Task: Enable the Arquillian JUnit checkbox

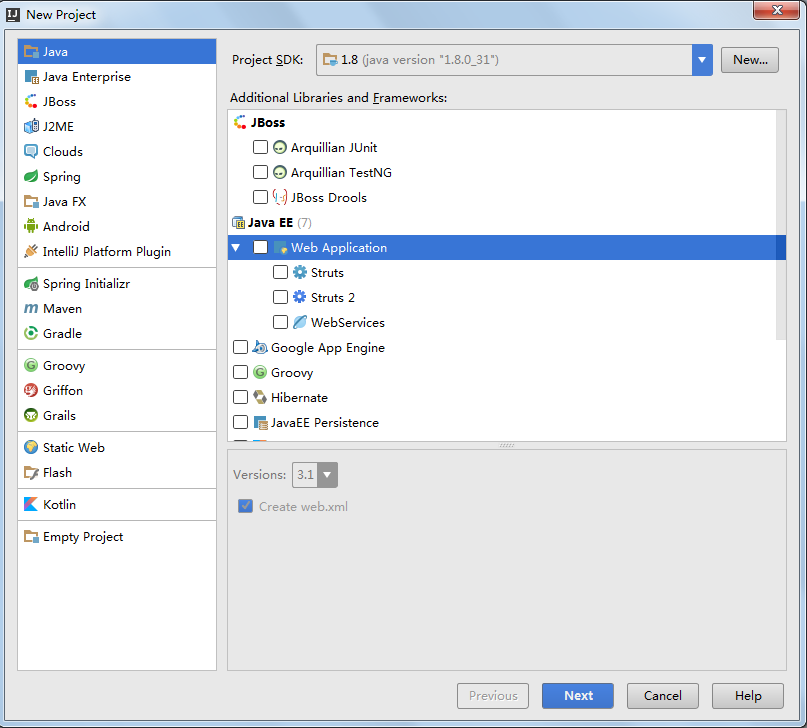Action: point(260,147)
